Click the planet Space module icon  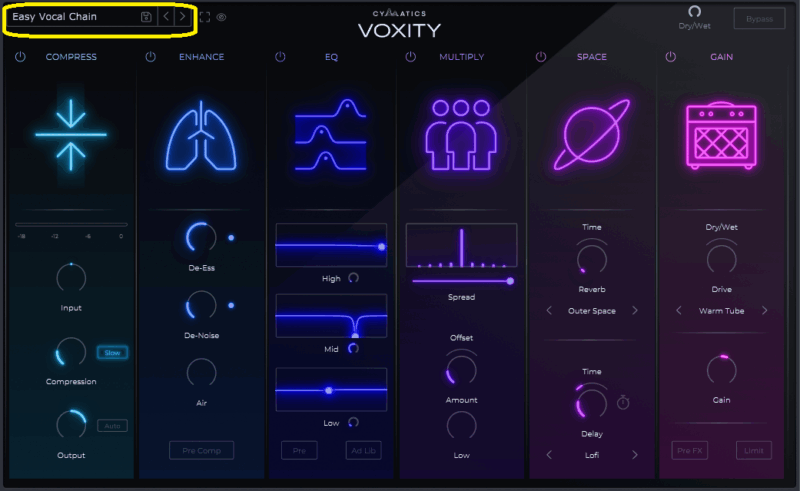pos(592,135)
